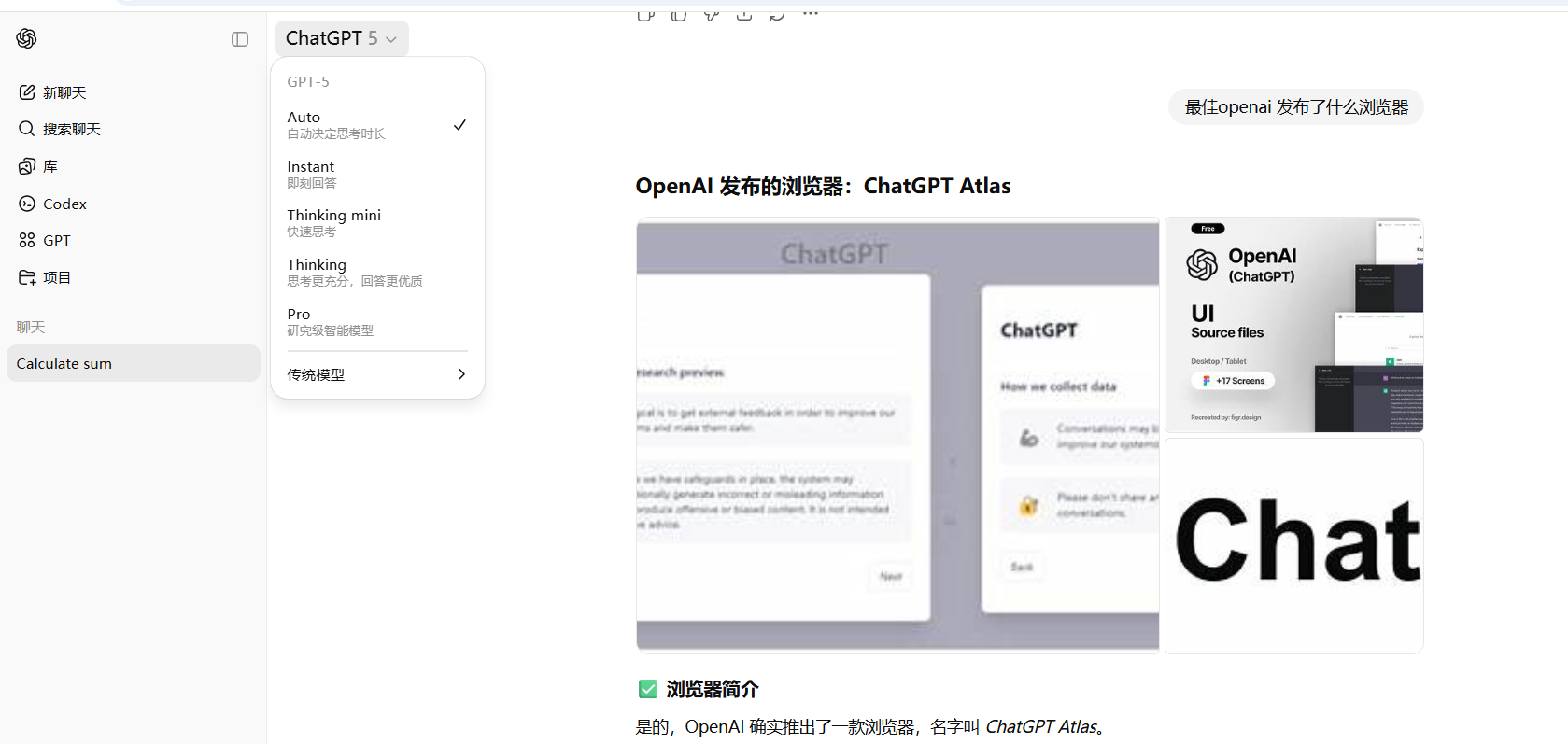Click the user message about openai browser
Screen dimensions: 1568x744
(1295, 107)
